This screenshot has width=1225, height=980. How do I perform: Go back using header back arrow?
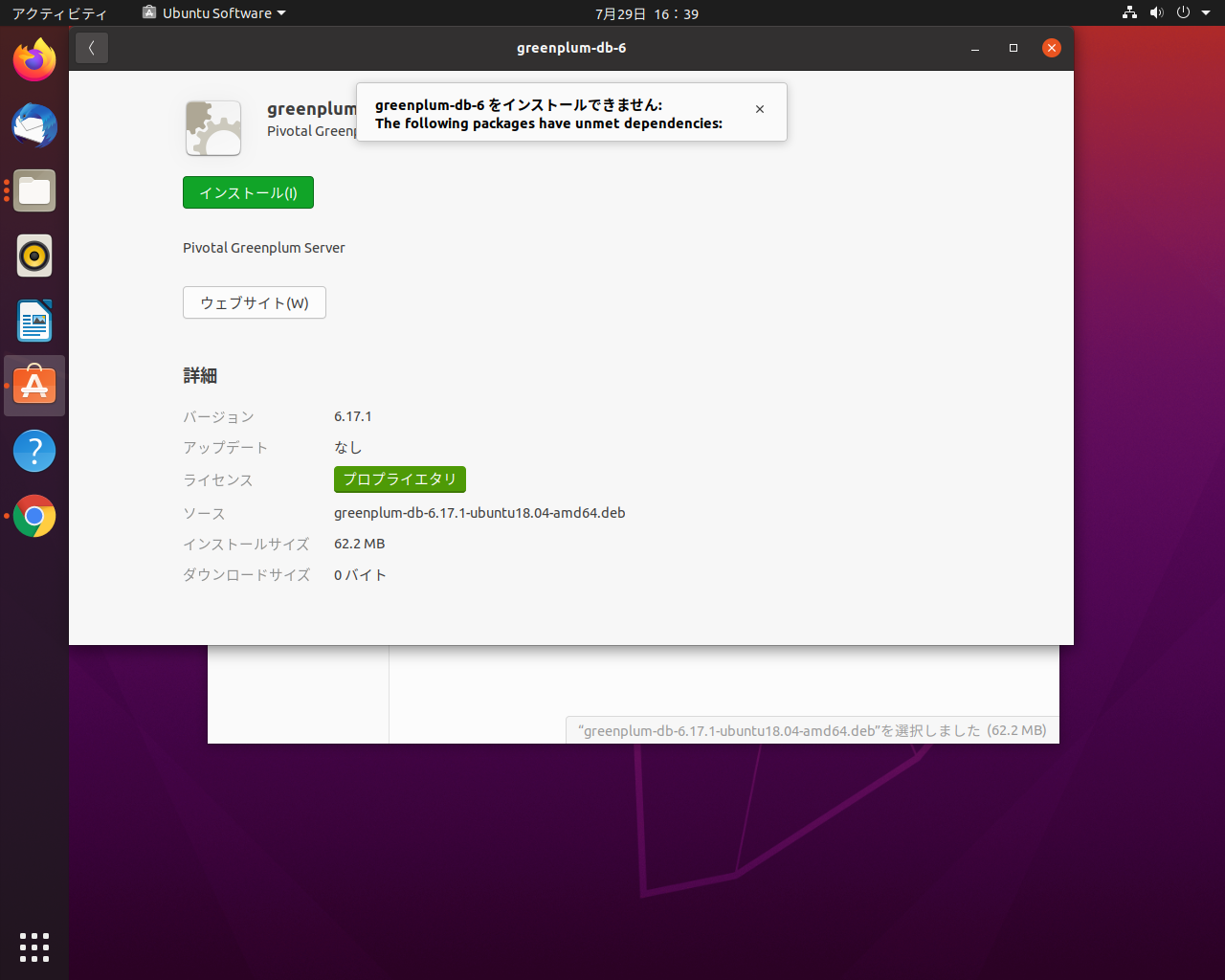coord(92,48)
